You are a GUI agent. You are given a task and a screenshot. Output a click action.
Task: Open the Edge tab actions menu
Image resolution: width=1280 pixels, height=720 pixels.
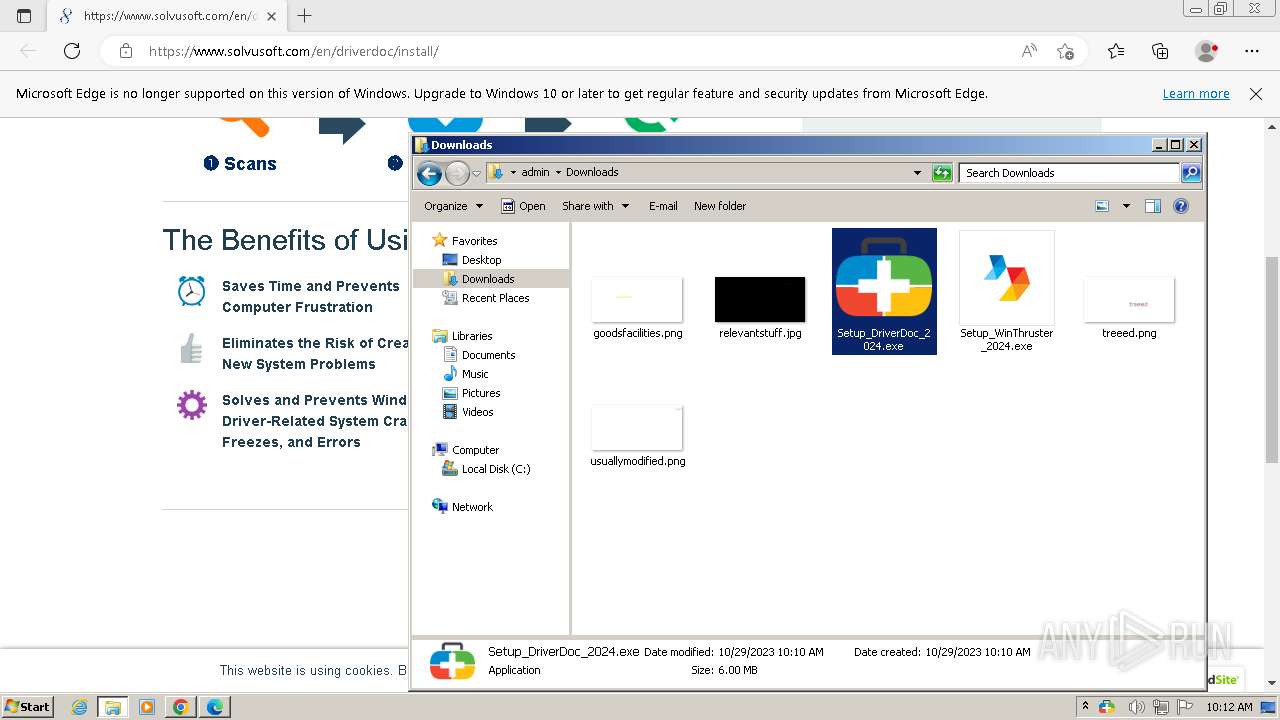24,16
